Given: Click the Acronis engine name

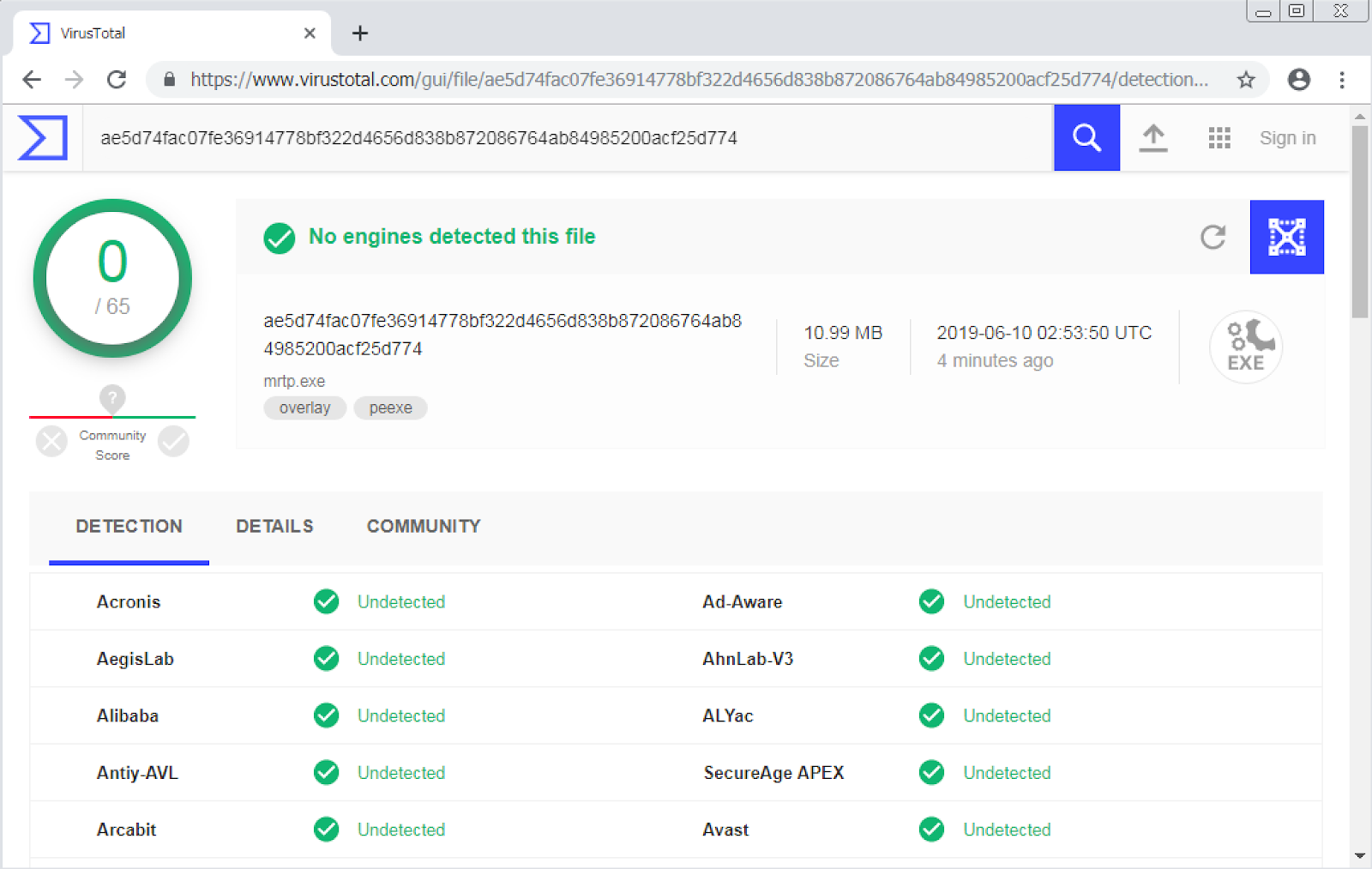Looking at the screenshot, I should tap(129, 602).
